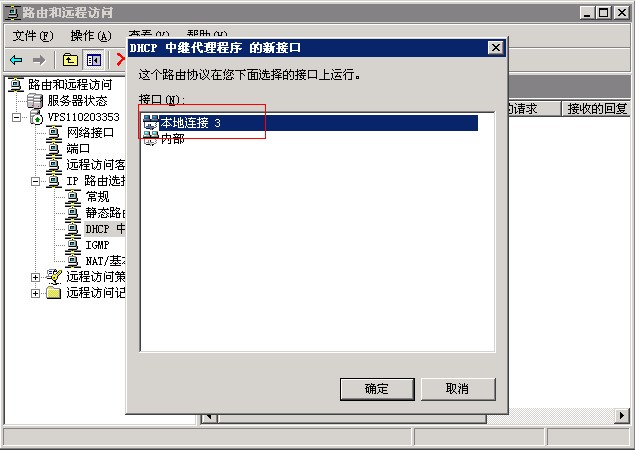The height and width of the screenshot is (450, 635).
Task: Click the 确定 button in the dialog
Action: [377, 389]
